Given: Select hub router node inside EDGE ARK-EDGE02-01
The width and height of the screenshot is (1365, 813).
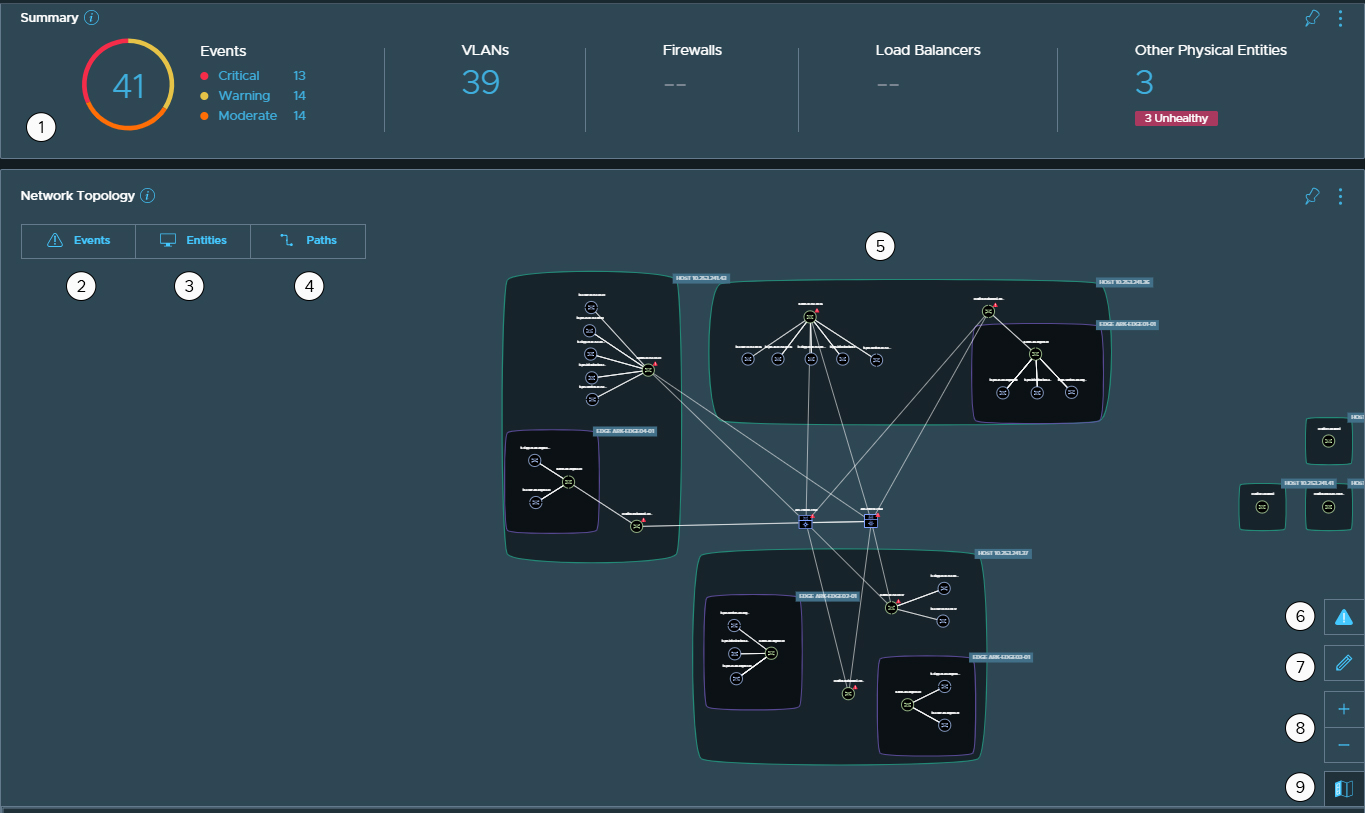Looking at the screenshot, I should (x=771, y=653).
